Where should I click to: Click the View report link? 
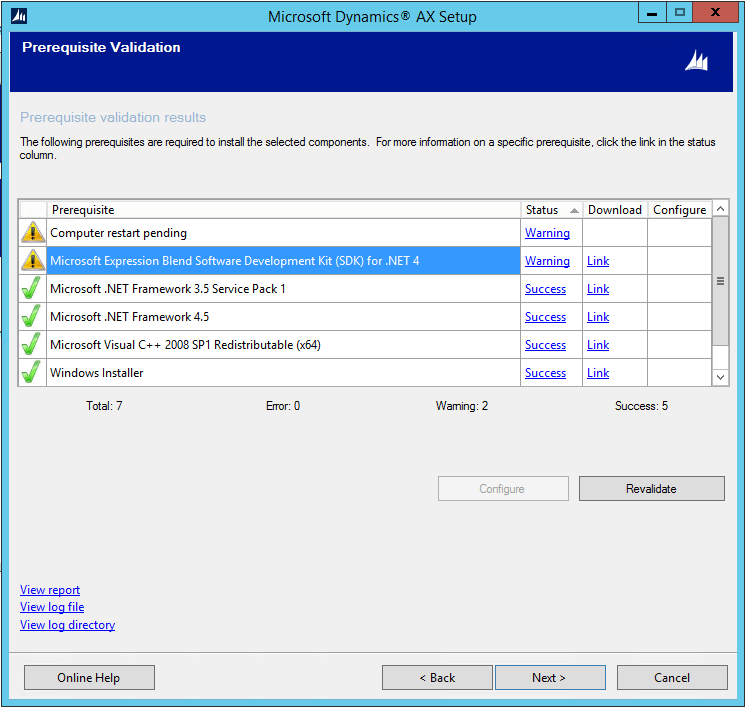(50, 590)
